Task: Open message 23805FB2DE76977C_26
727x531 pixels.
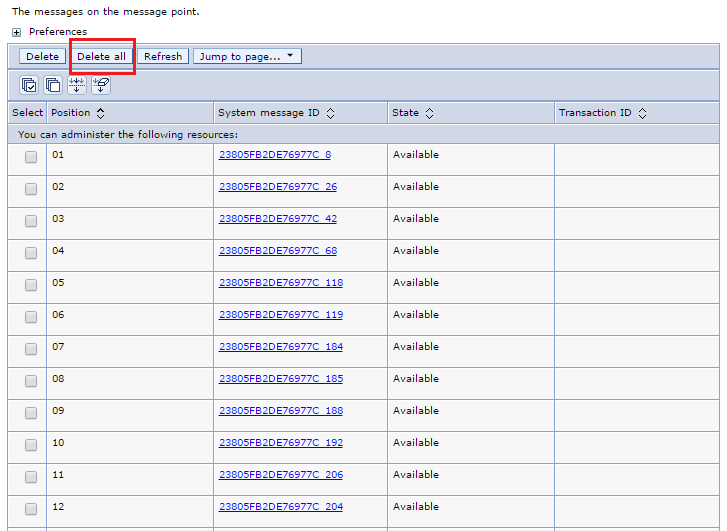Action: click(278, 187)
